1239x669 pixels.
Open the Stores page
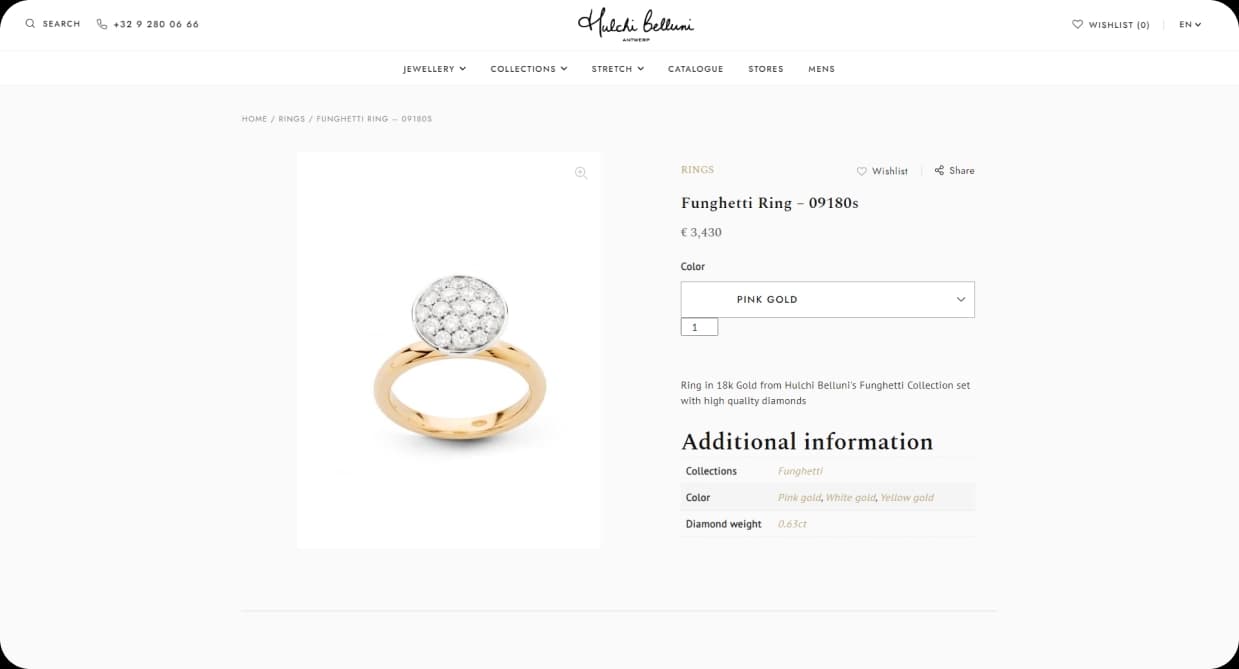765,69
